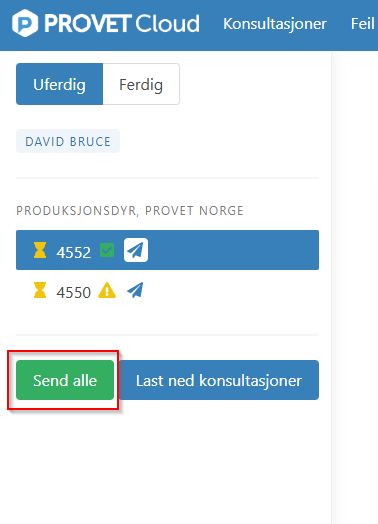Click the yellow warning triangle on 4550
Image resolution: width=378 pixels, height=524 pixels.
pos(107,290)
